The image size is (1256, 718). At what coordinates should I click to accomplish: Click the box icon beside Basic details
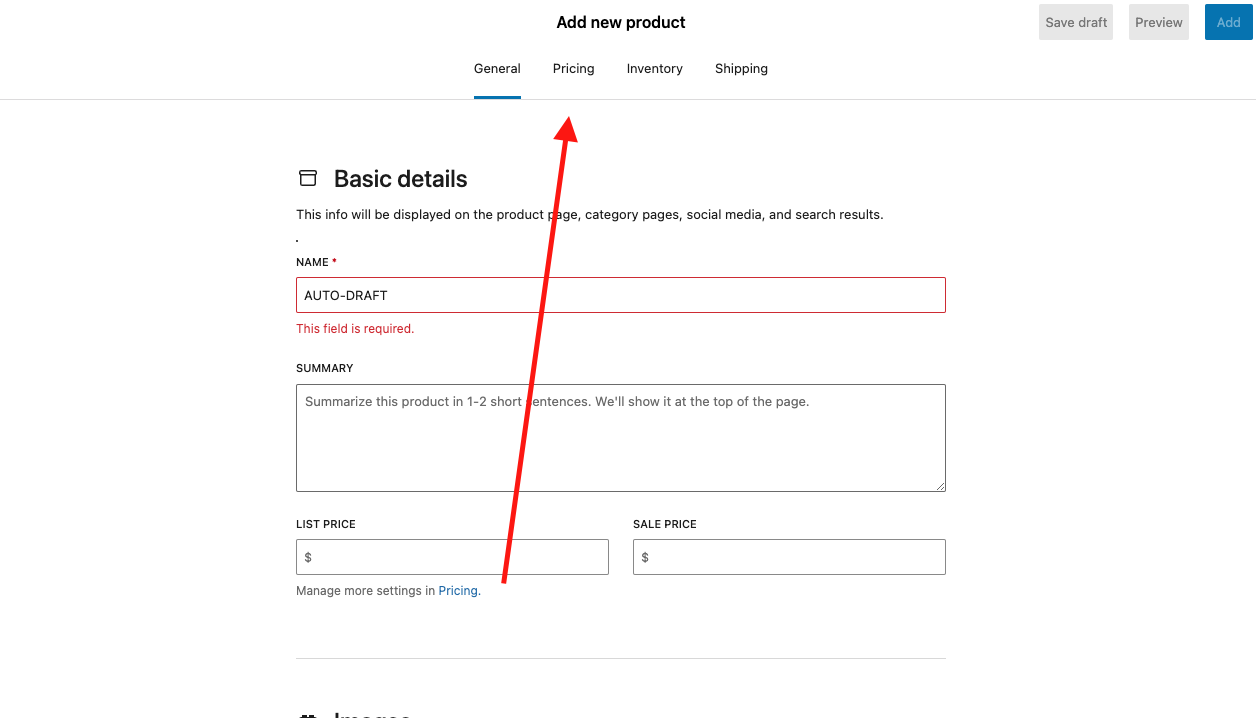(x=307, y=178)
